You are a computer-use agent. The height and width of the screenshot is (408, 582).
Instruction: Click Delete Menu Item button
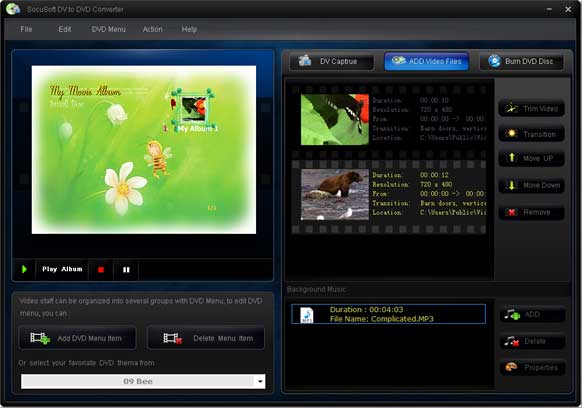pyautogui.click(x=206, y=338)
